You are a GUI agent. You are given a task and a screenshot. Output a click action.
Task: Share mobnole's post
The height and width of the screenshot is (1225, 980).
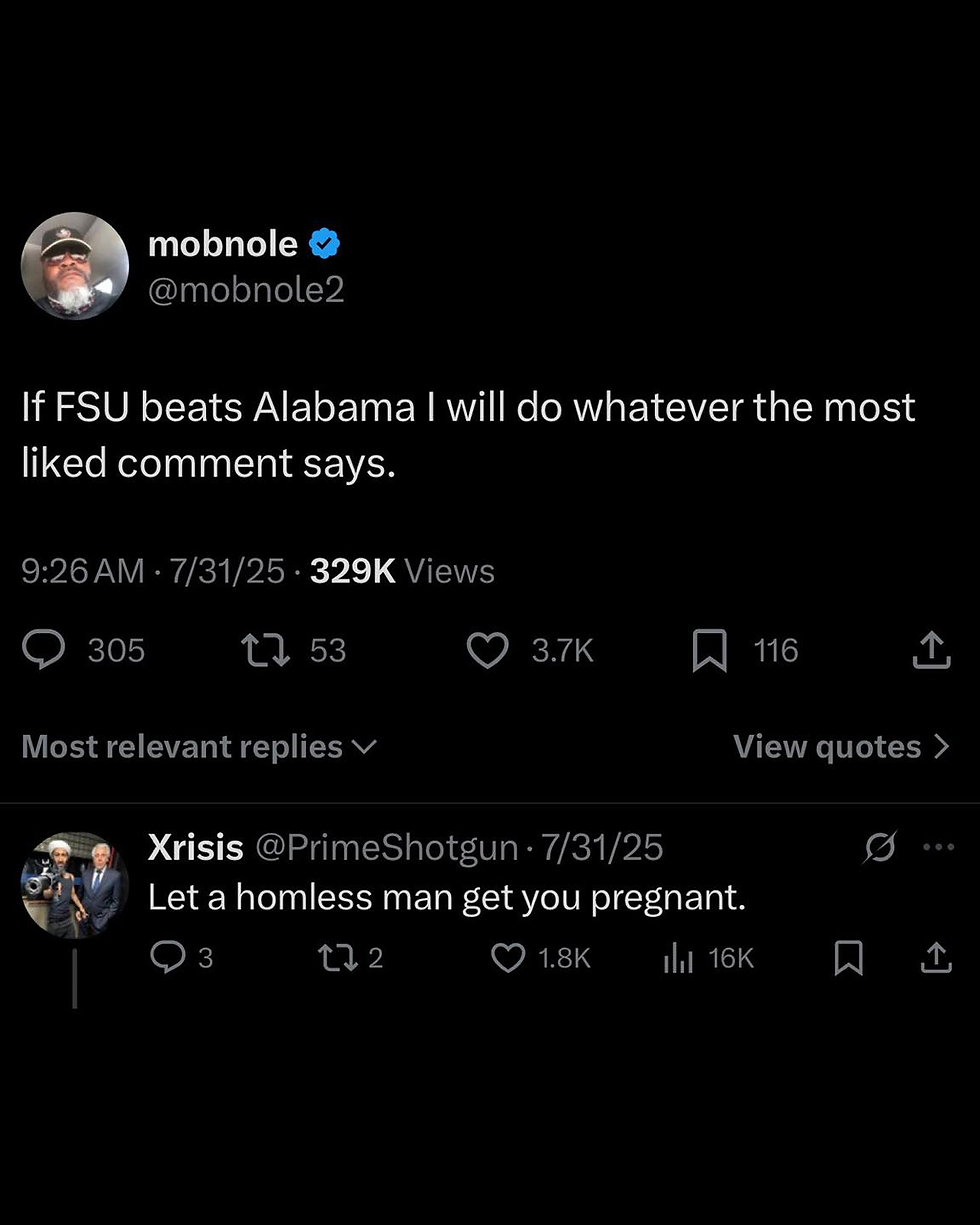point(931,650)
